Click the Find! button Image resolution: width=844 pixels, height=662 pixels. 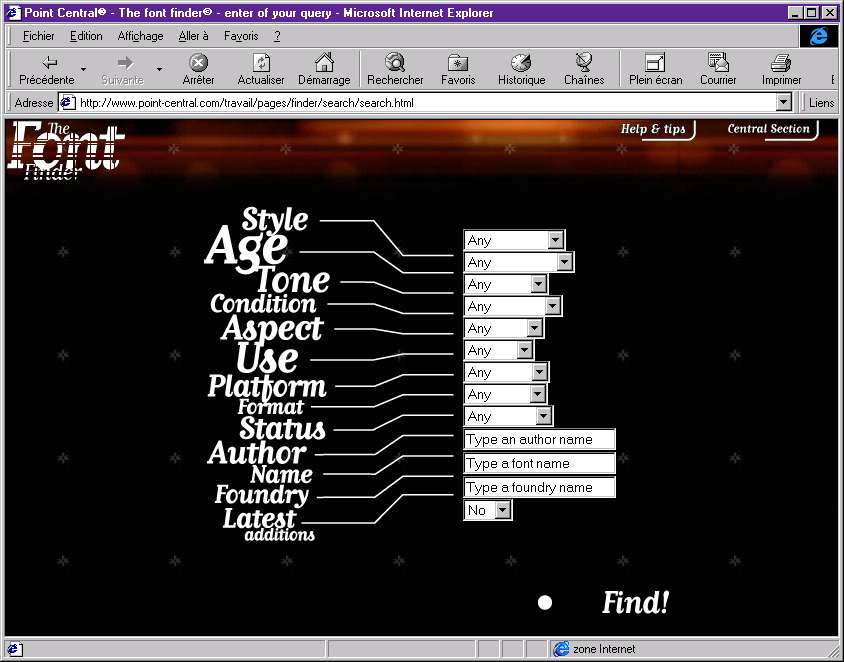(635, 602)
